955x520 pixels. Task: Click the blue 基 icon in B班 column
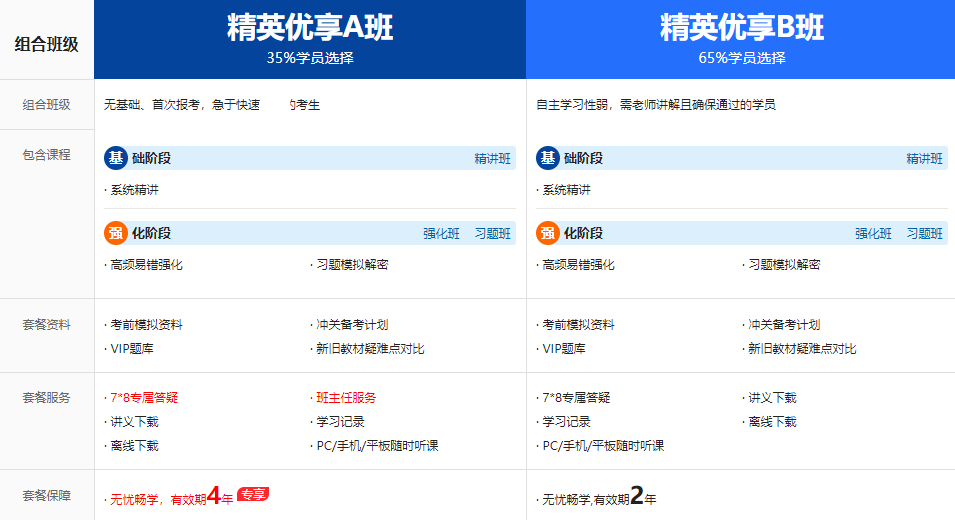[548, 158]
